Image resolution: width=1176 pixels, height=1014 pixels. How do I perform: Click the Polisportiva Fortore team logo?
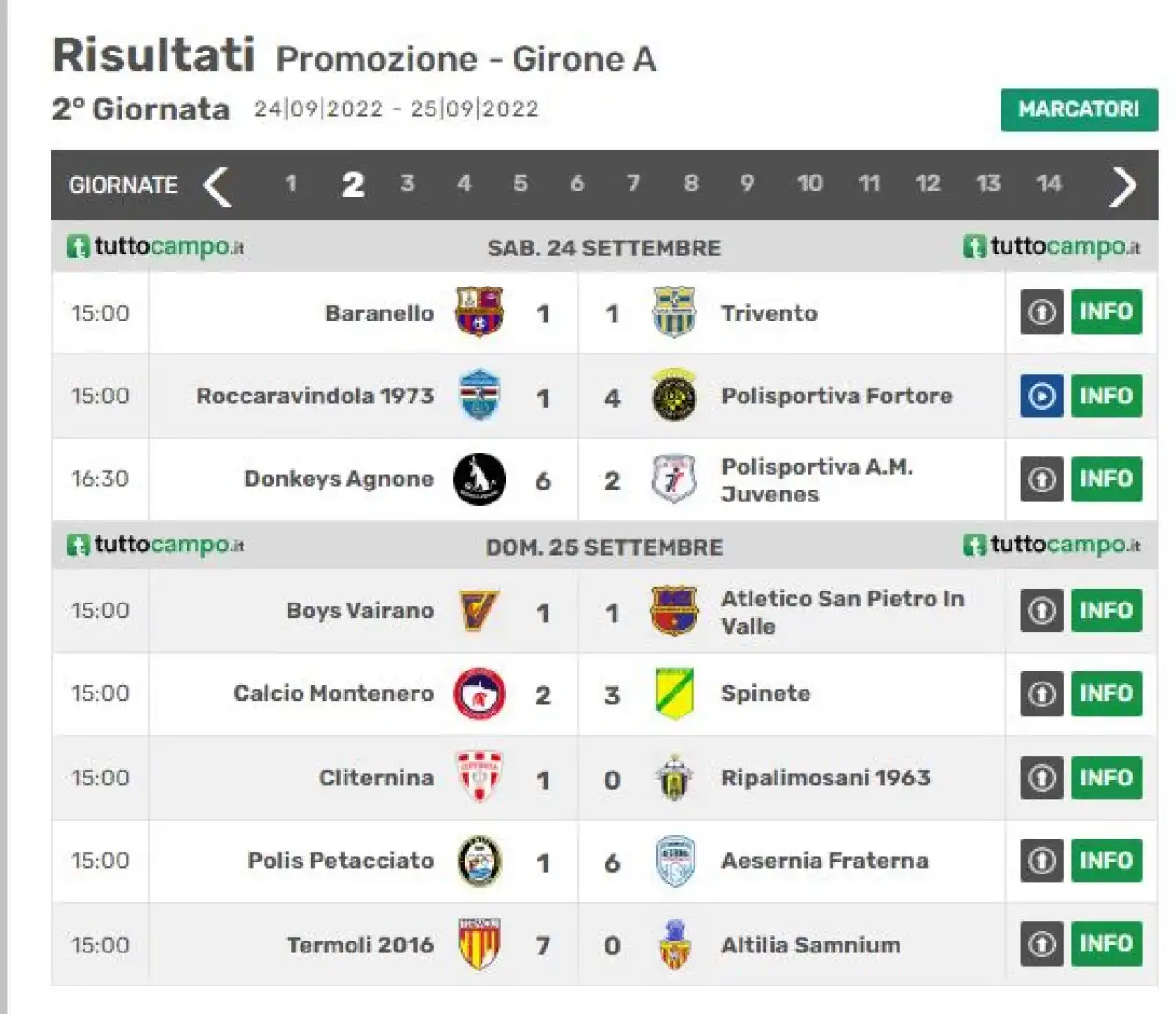tap(673, 396)
